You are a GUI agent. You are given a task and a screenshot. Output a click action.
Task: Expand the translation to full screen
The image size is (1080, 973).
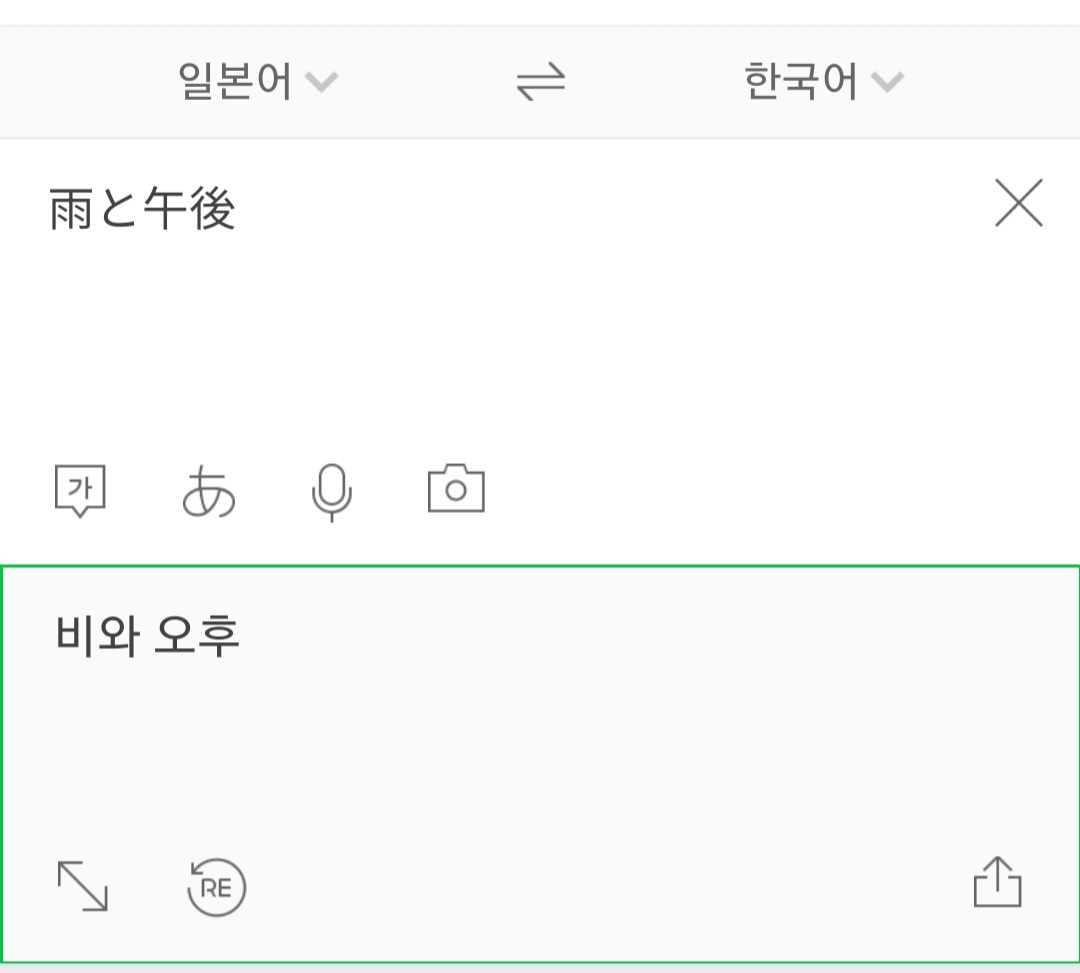point(82,886)
